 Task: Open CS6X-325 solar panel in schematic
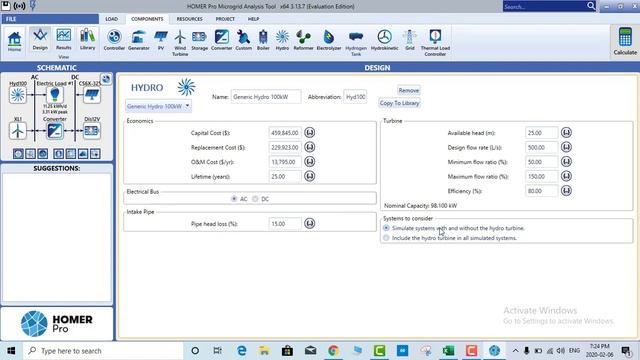pyautogui.click(x=91, y=95)
